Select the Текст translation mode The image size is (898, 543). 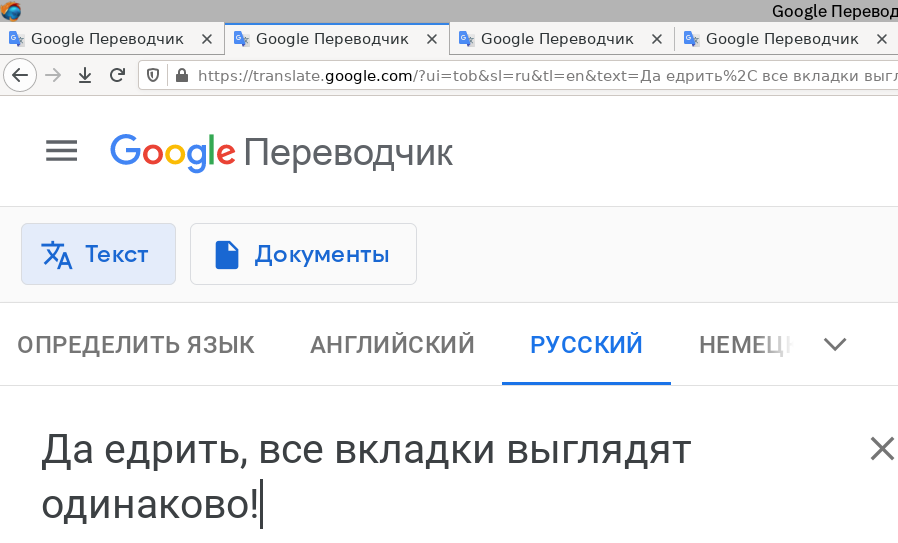pyautogui.click(x=99, y=254)
